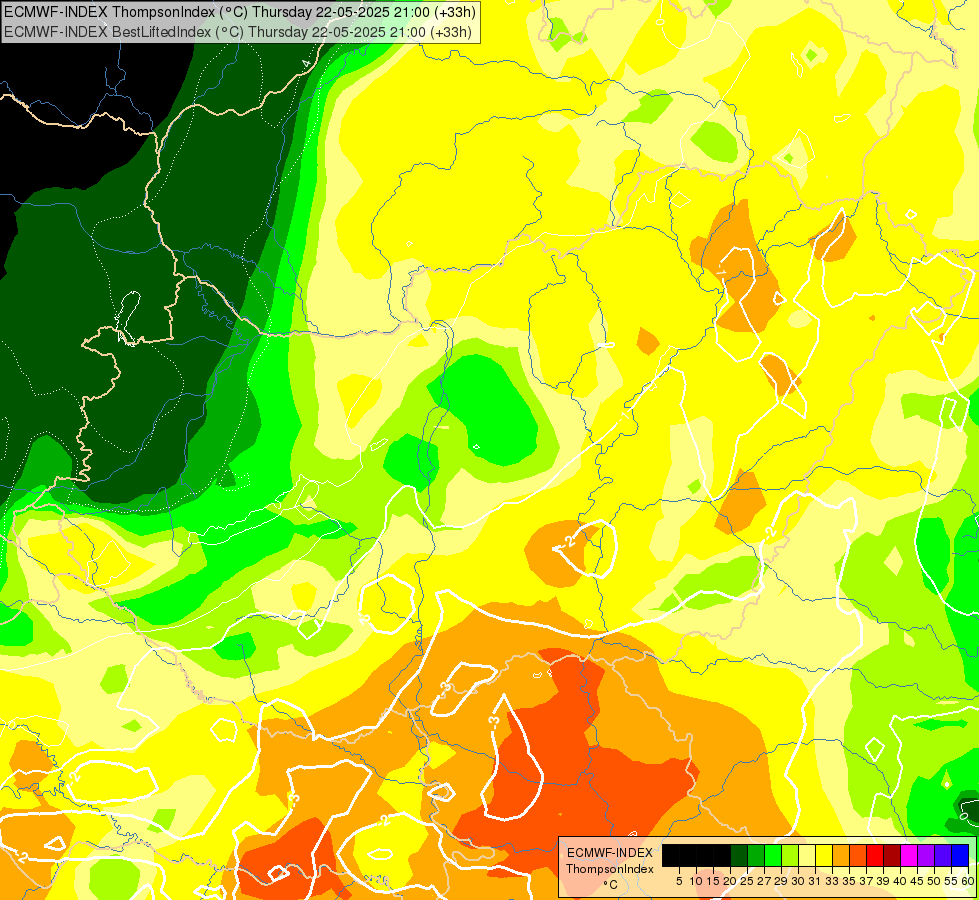
Task: Click the legend tick value '37'
Action: 867,881
